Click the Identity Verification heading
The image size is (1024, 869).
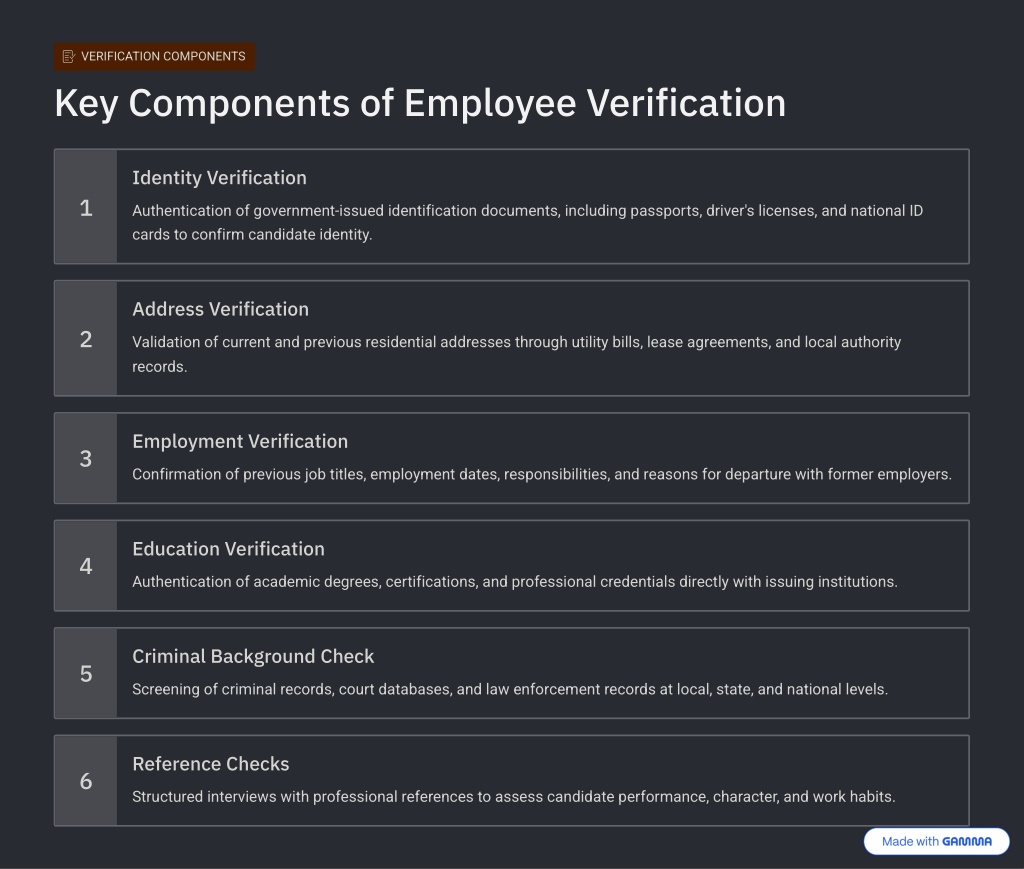click(219, 178)
